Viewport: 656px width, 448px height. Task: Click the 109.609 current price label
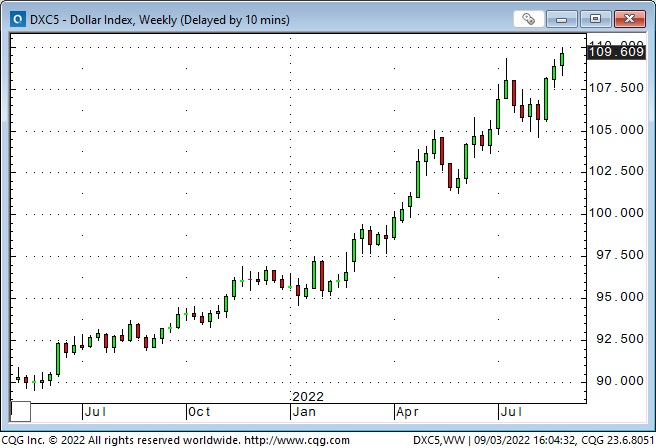coord(616,52)
